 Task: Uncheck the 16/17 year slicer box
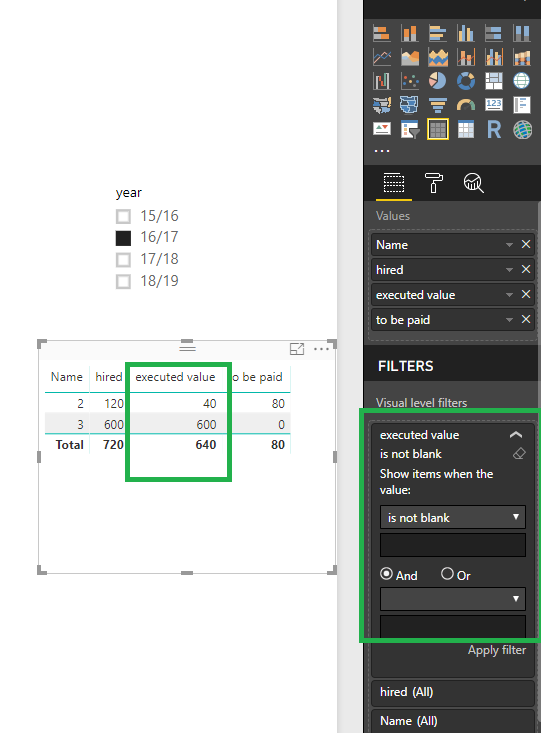pos(123,238)
